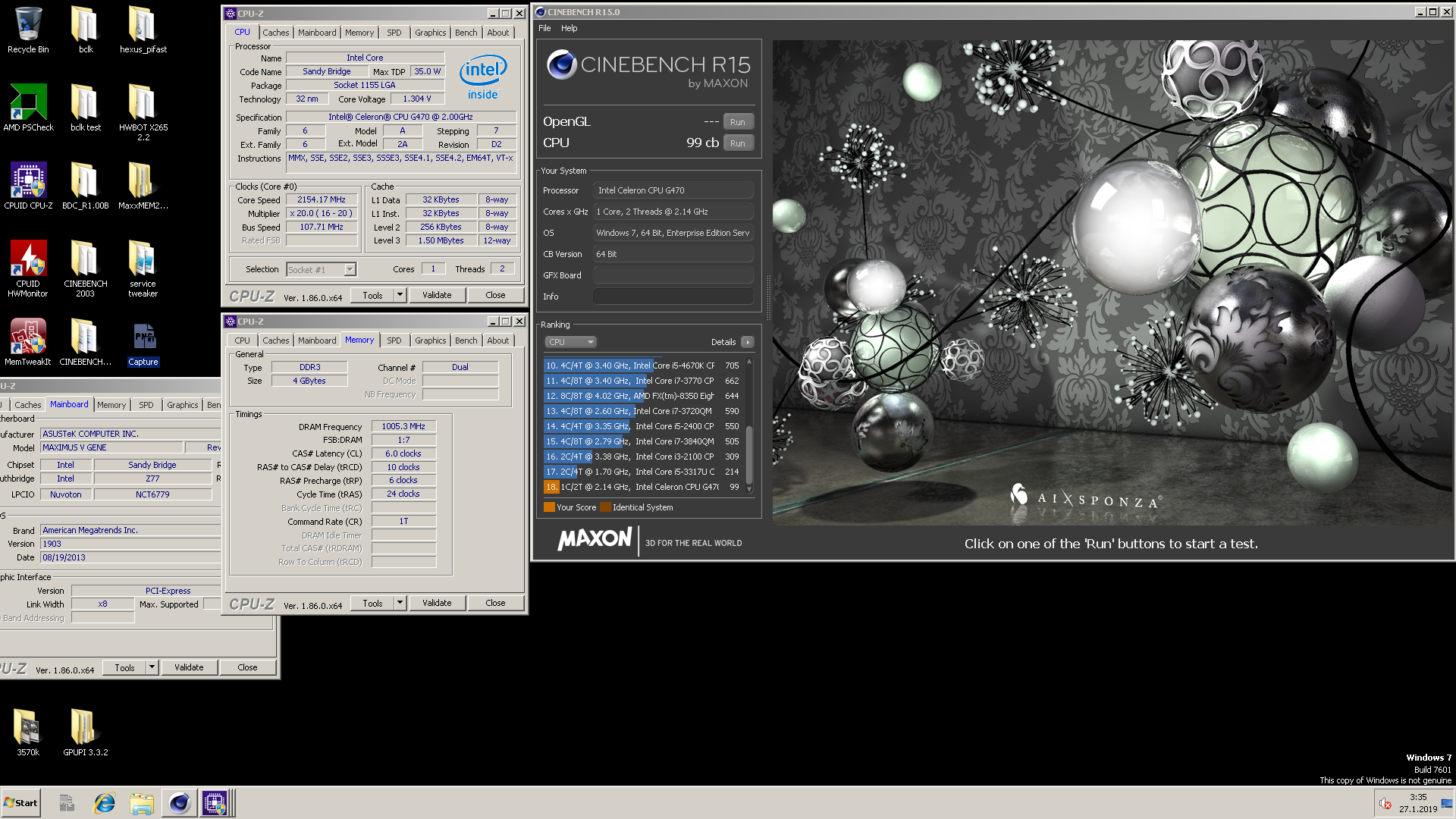Open the MaxxMEM2 folder icon

(x=143, y=186)
